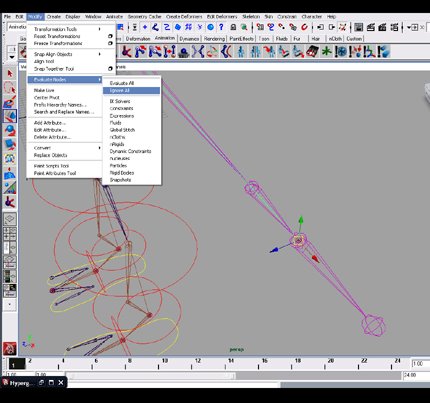Image resolution: width=430 pixels, height=403 pixels.
Task: Open the Skeleton menu
Action: (251, 17)
